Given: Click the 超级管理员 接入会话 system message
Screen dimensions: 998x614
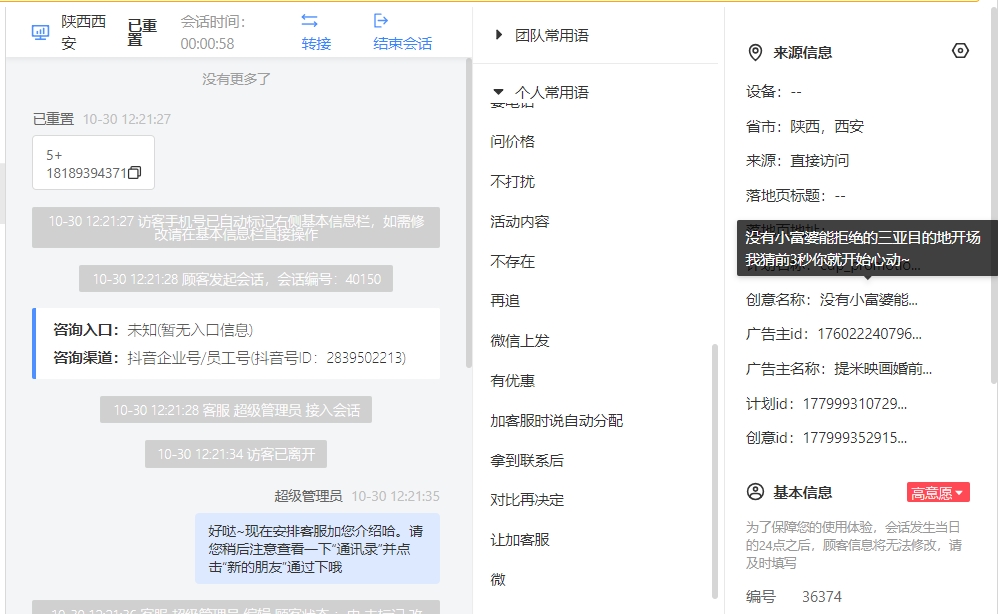Looking at the screenshot, I should tap(236, 410).
